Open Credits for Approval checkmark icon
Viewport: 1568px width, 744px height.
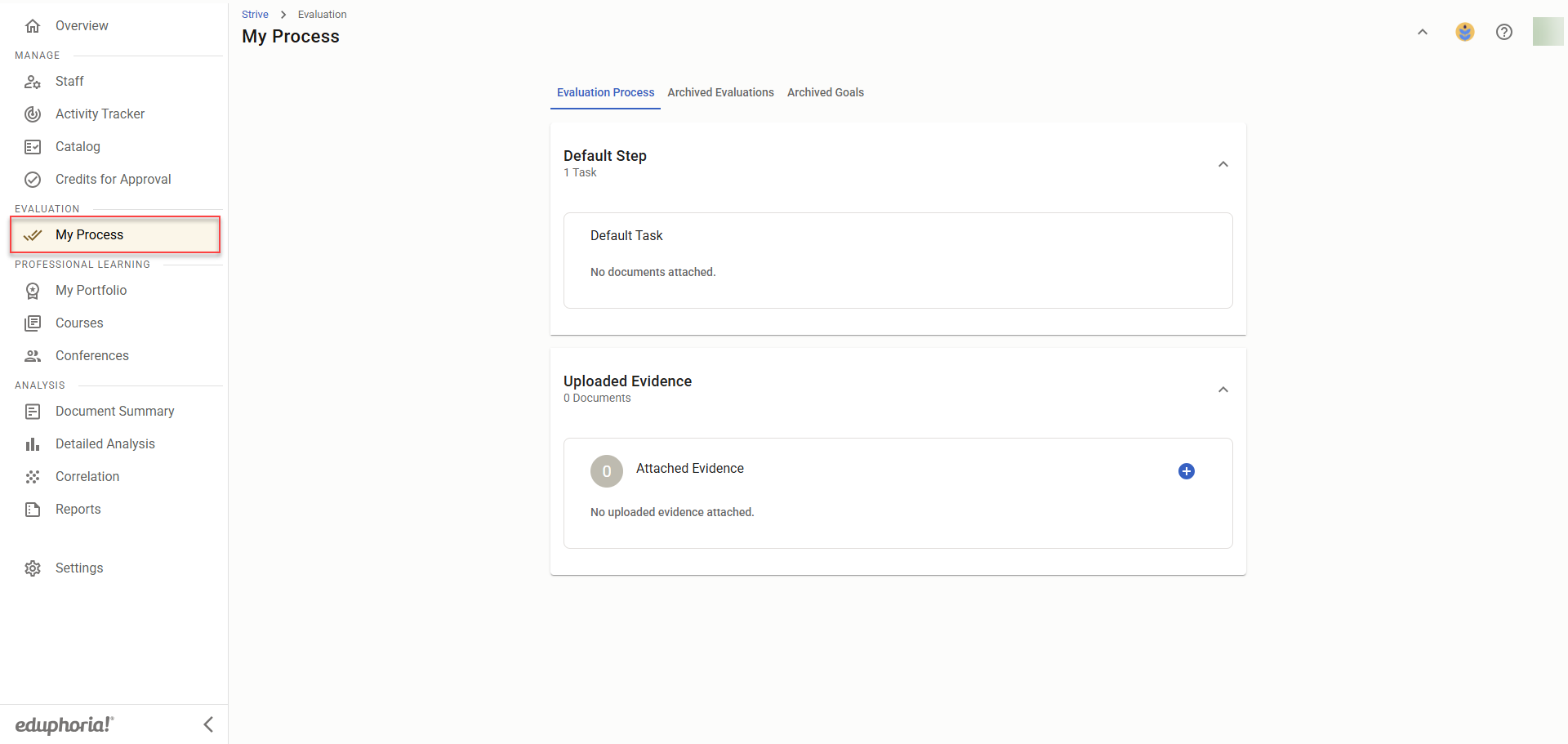click(33, 180)
